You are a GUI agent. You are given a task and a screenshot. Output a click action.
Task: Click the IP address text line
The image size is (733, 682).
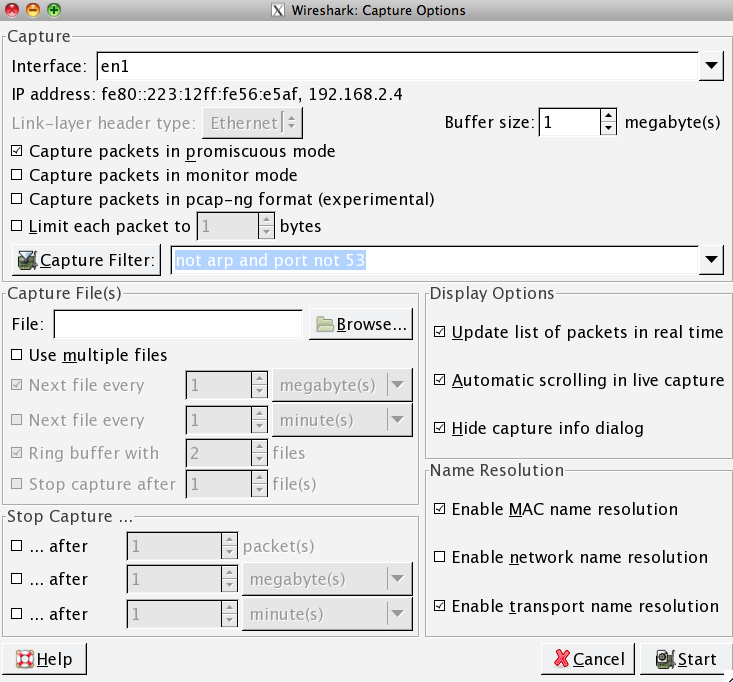[x=207, y=94]
